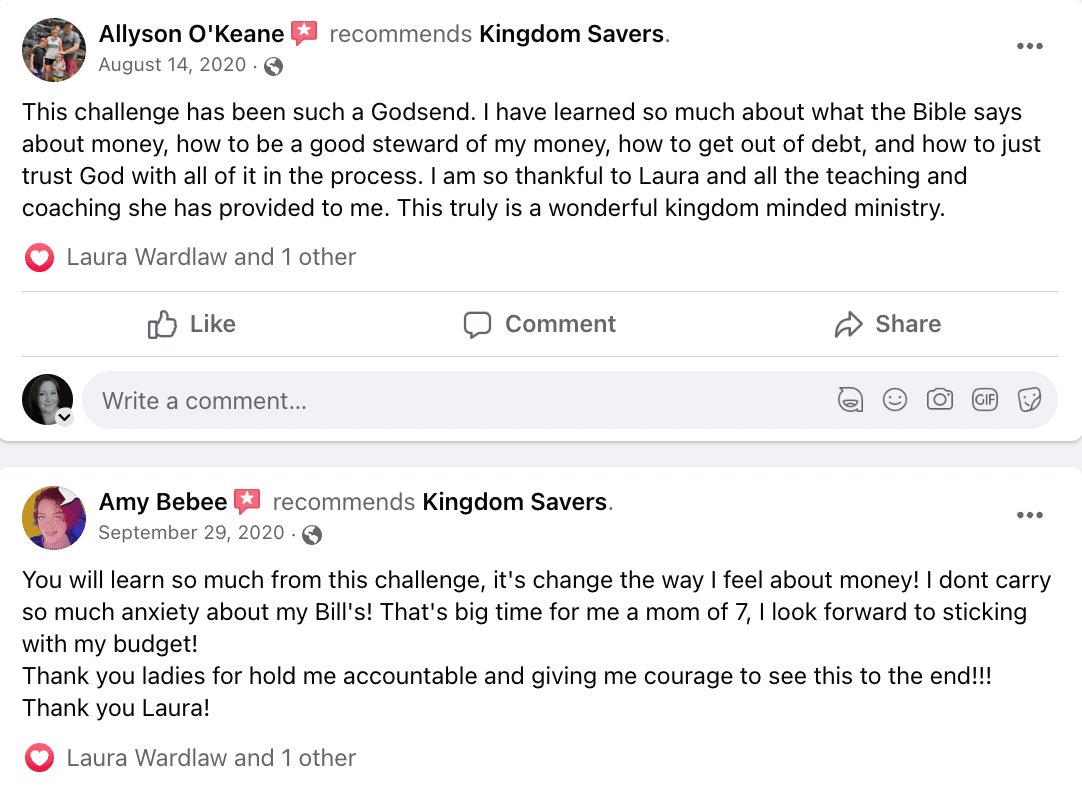
Task: Switch commenting profile via avatar arrow
Action: [x=65, y=418]
